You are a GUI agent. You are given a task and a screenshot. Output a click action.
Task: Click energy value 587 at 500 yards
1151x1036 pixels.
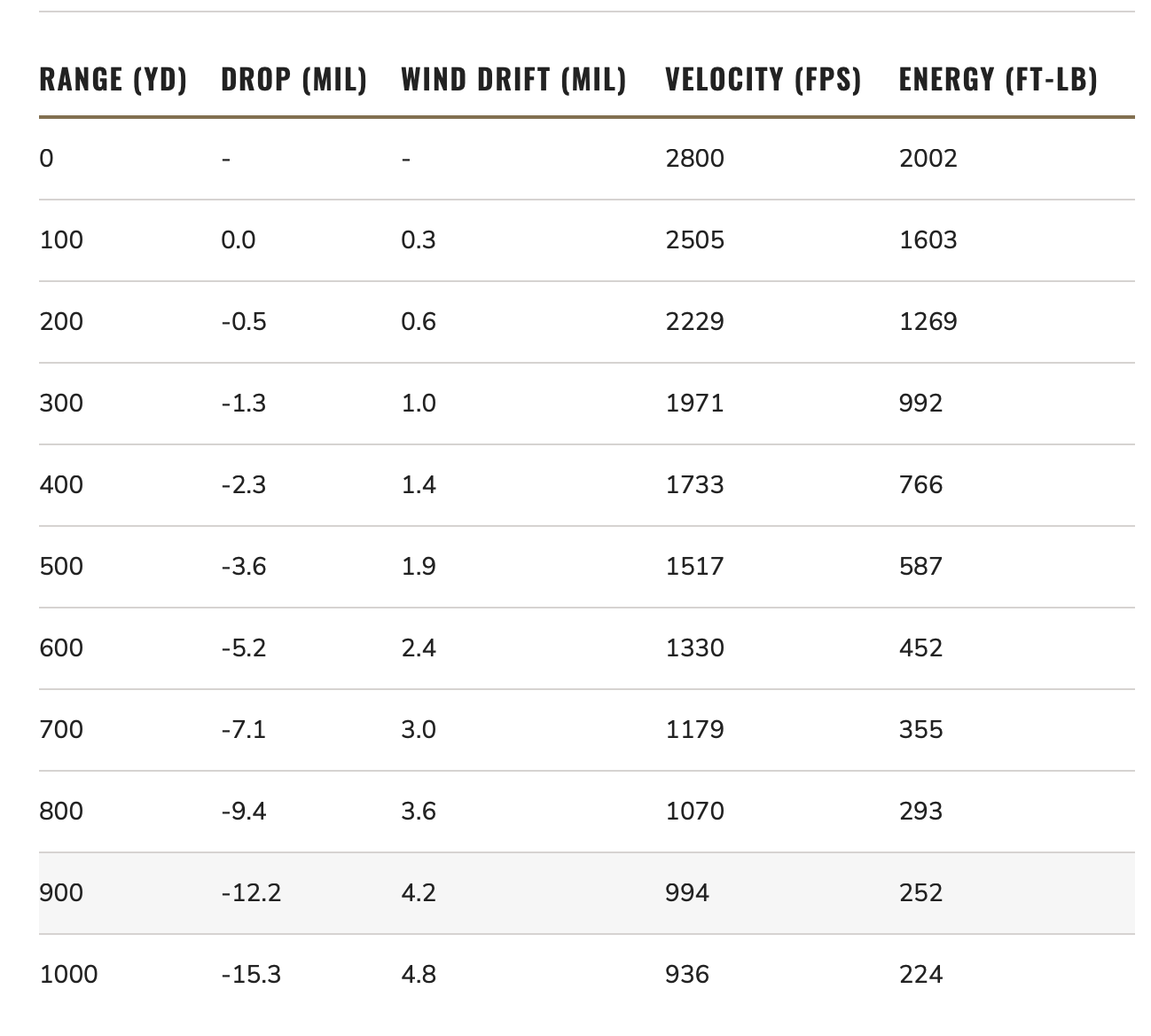[x=921, y=567]
